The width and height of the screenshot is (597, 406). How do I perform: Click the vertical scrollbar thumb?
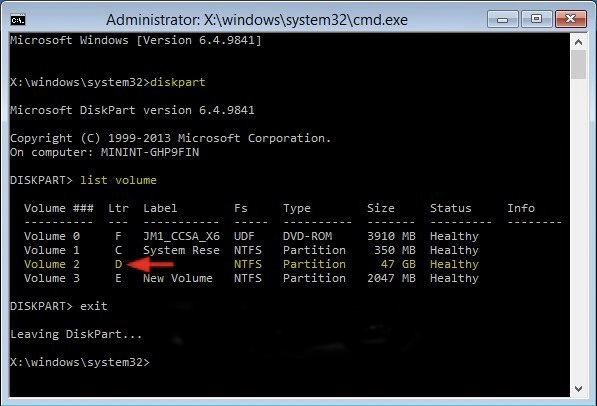(578, 64)
